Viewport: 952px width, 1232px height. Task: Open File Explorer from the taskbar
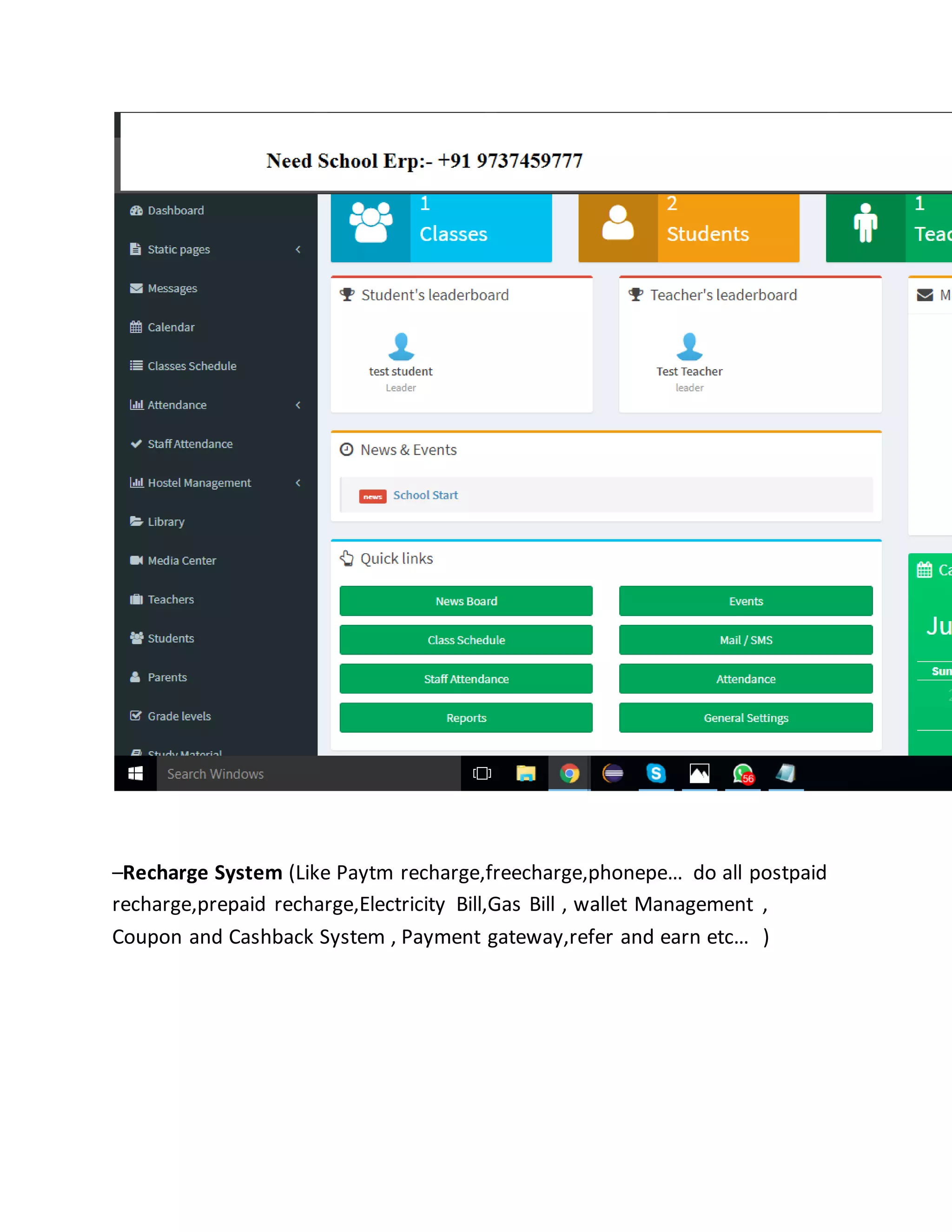(x=526, y=774)
